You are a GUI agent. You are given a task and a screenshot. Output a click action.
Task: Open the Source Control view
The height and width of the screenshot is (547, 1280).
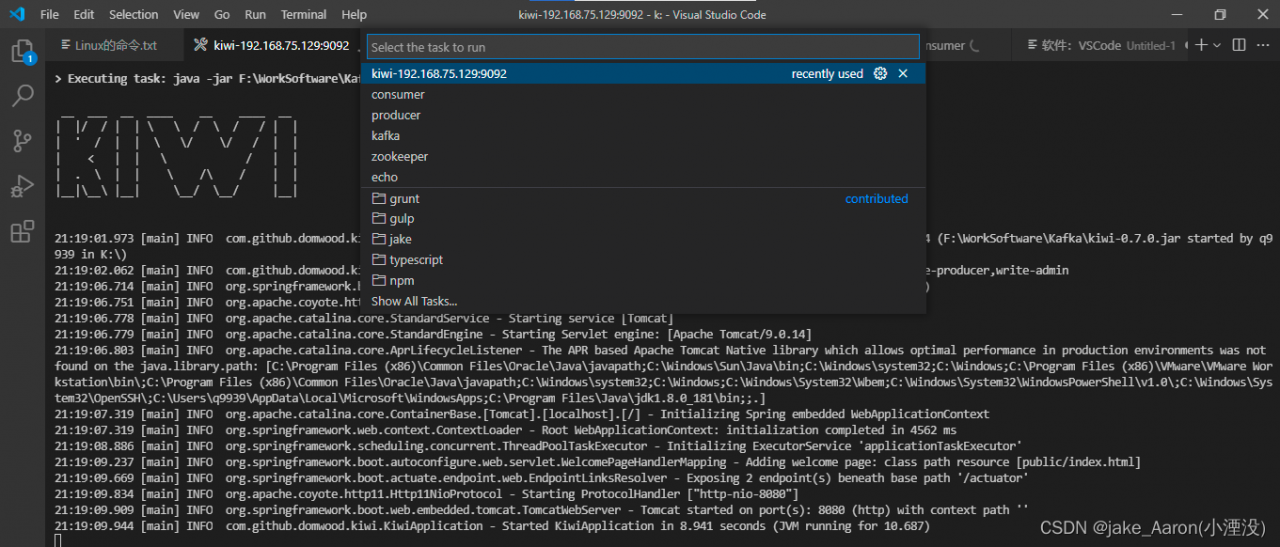(21, 141)
